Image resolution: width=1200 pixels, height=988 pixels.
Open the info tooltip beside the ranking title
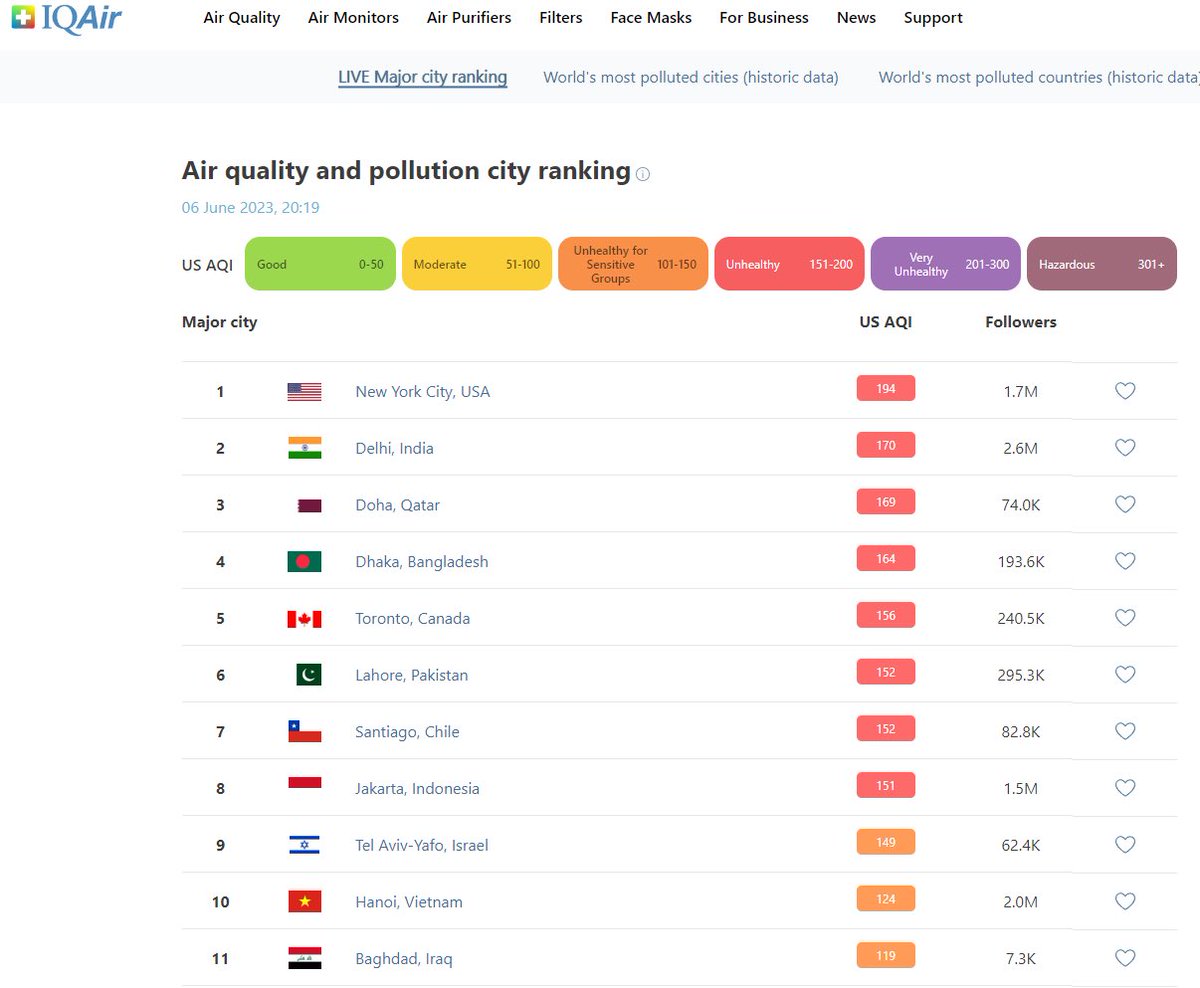[x=642, y=174]
